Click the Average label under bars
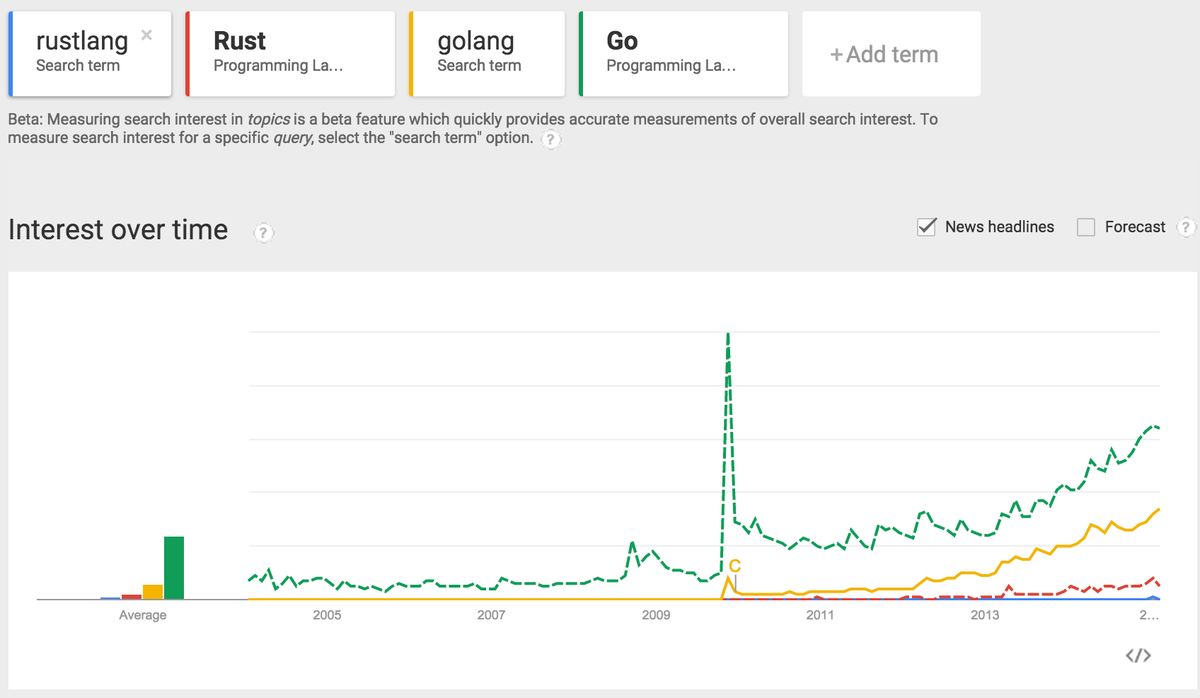 click(142, 615)
